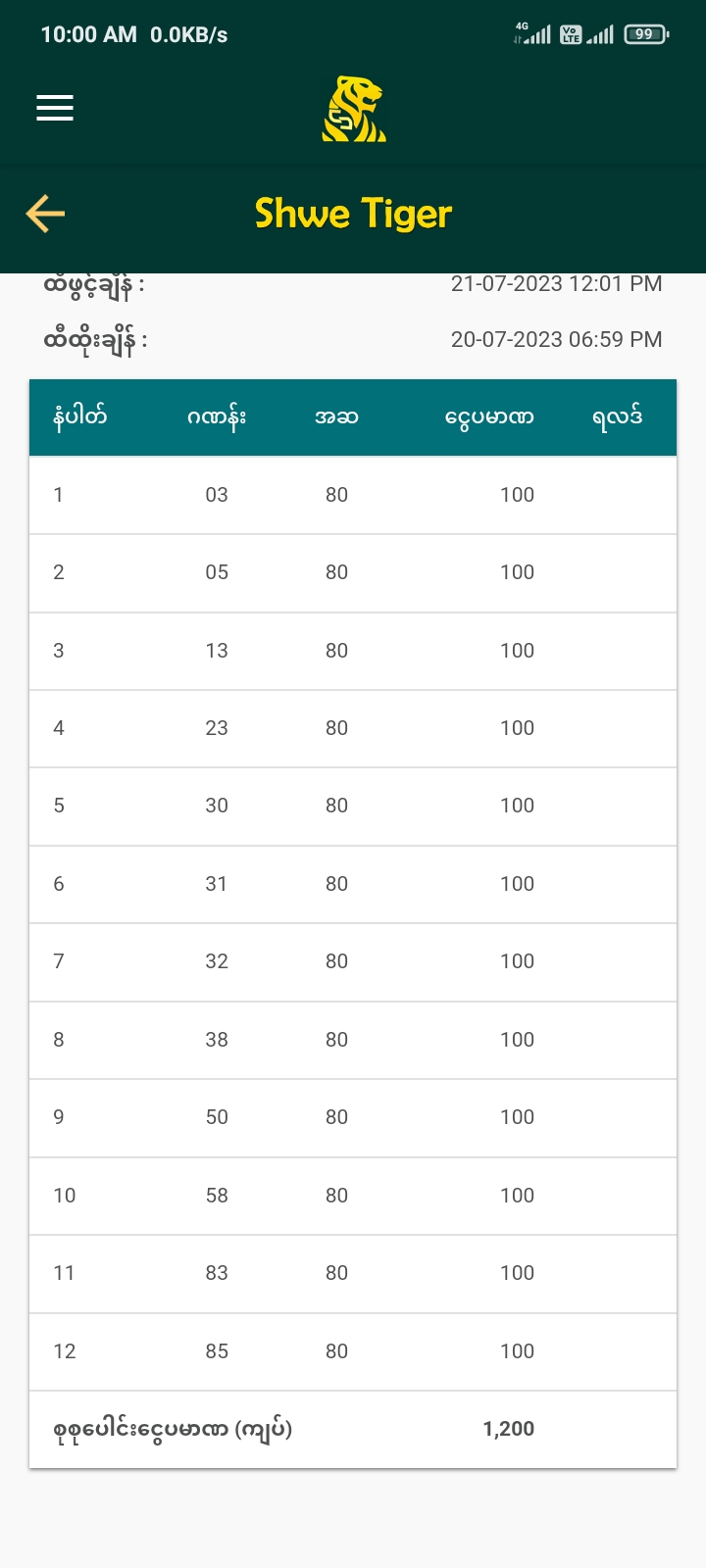Select the ဂဏန်း column header
706x1568 pixels.
pos(217,417)
